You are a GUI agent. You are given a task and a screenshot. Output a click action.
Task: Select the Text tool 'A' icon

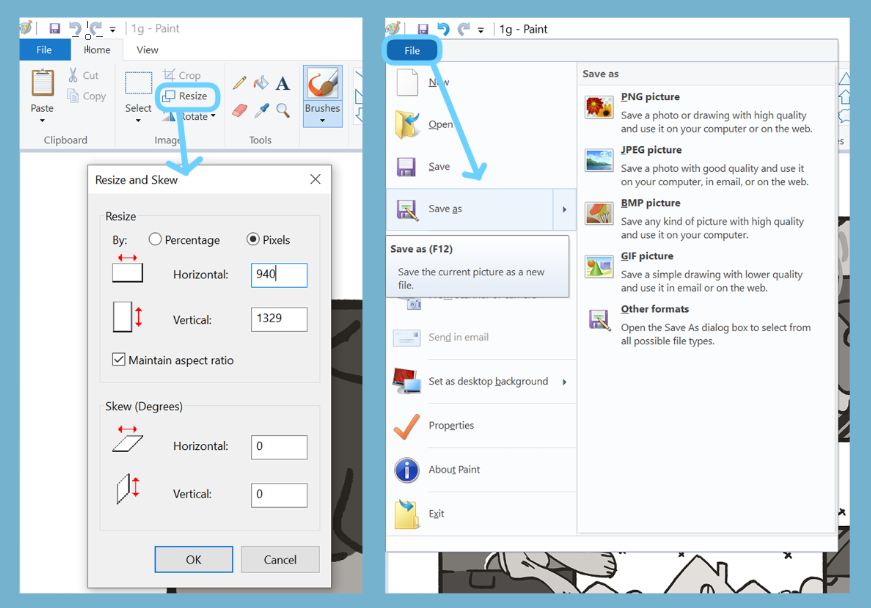point(283,84)
